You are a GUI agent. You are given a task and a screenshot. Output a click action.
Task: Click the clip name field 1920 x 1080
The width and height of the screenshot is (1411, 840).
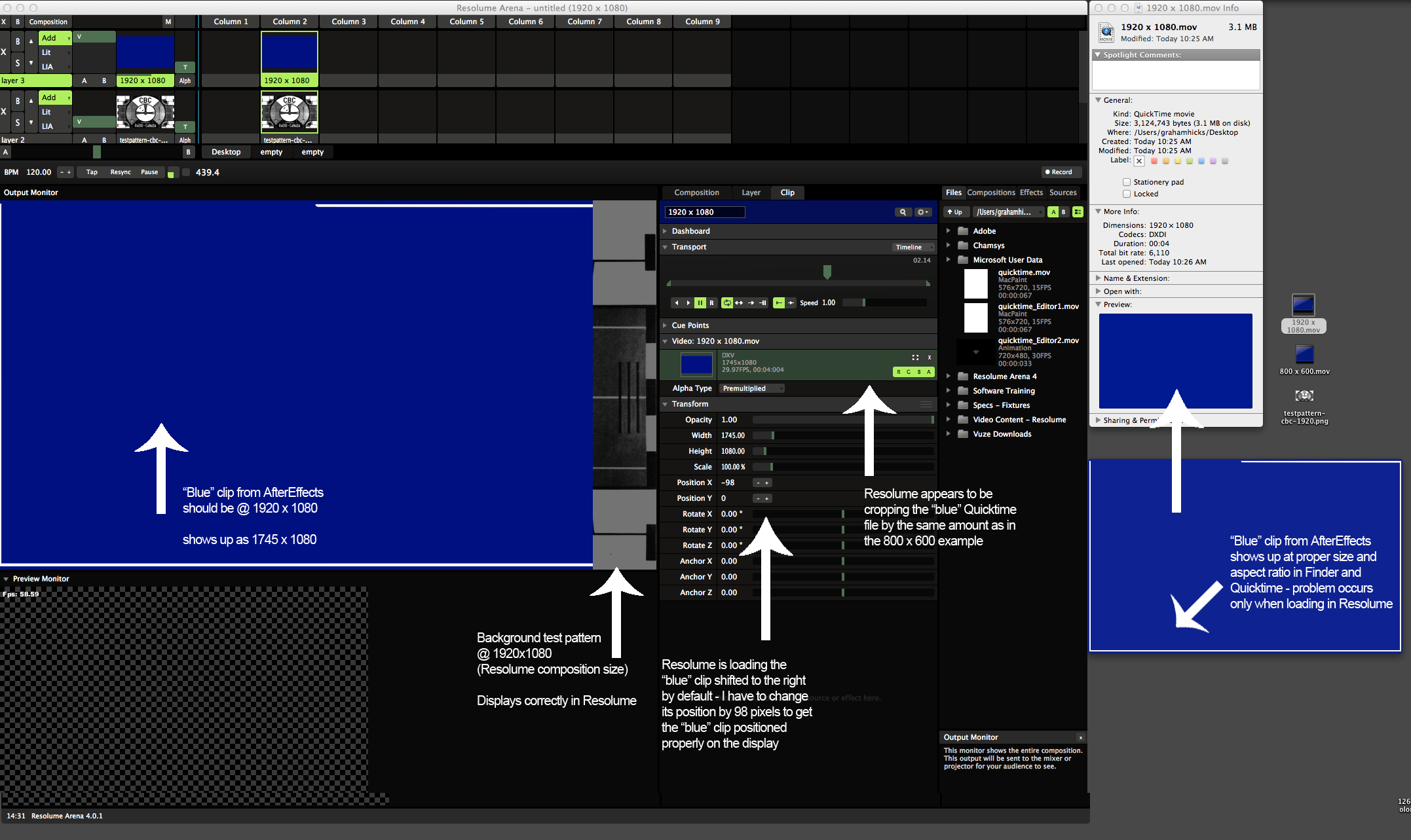tap(705, 212)
